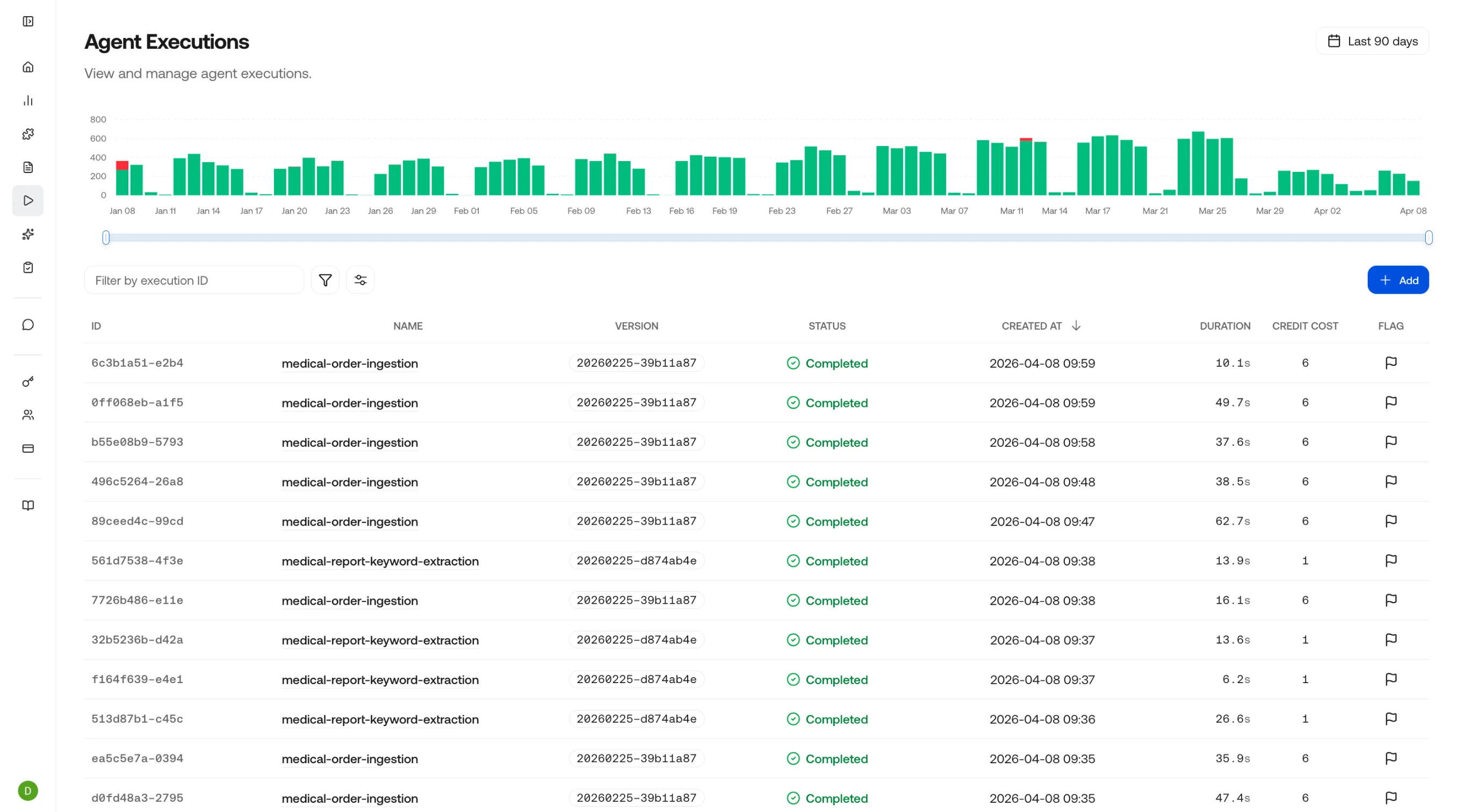
Task: Open medical-order-ingestion link for ea5c5e7a-0394
Action: tap(350, 759)
